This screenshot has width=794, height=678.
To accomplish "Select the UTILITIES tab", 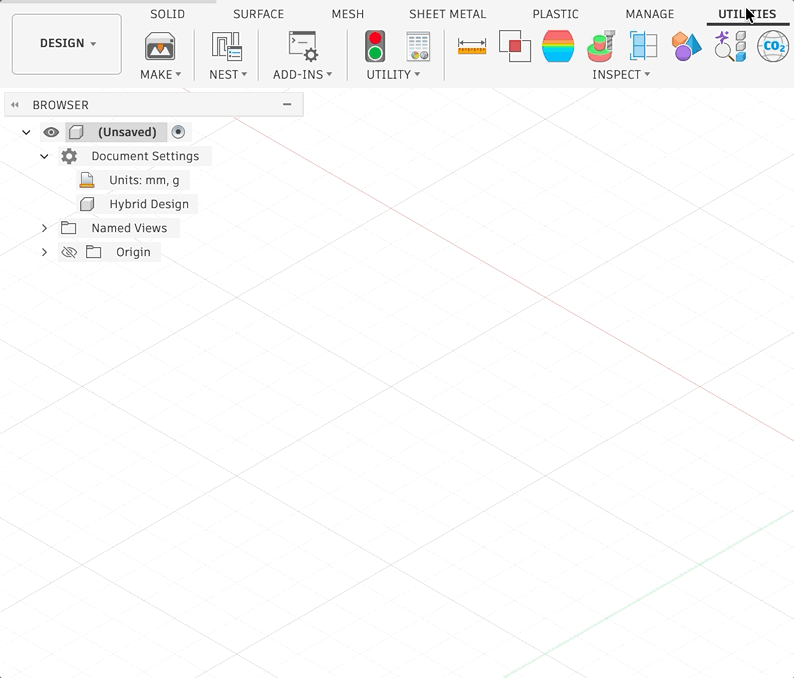I will pos(747,14).
